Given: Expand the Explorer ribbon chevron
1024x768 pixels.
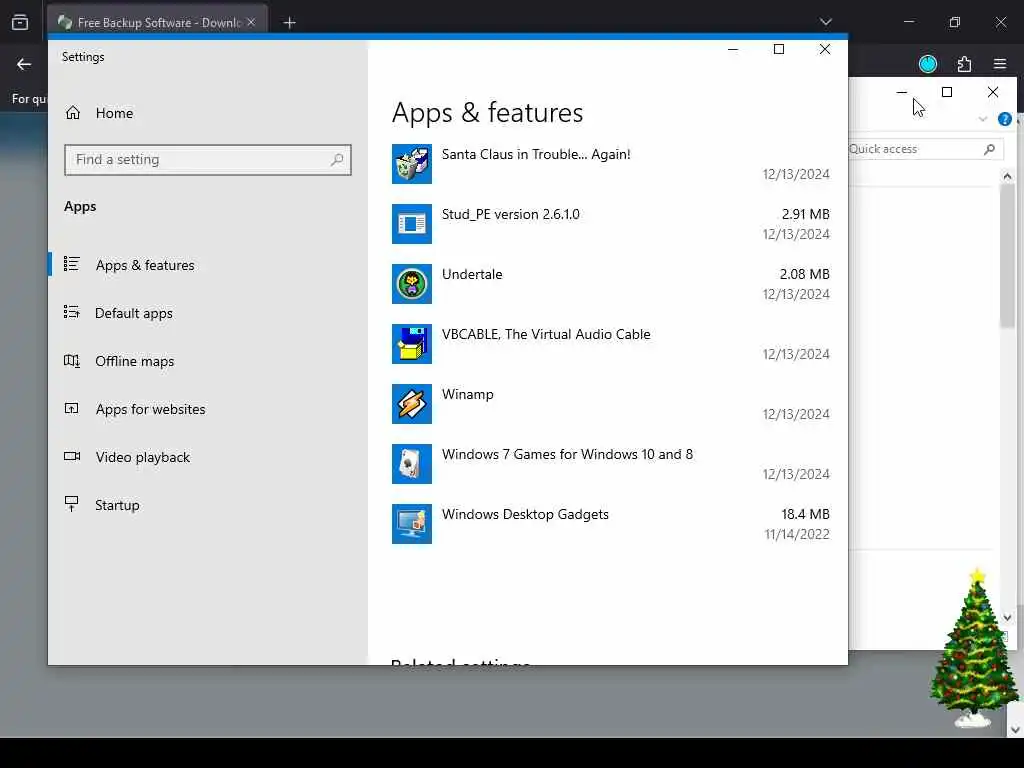Looking at the screenshot, I should click(983, 119).
